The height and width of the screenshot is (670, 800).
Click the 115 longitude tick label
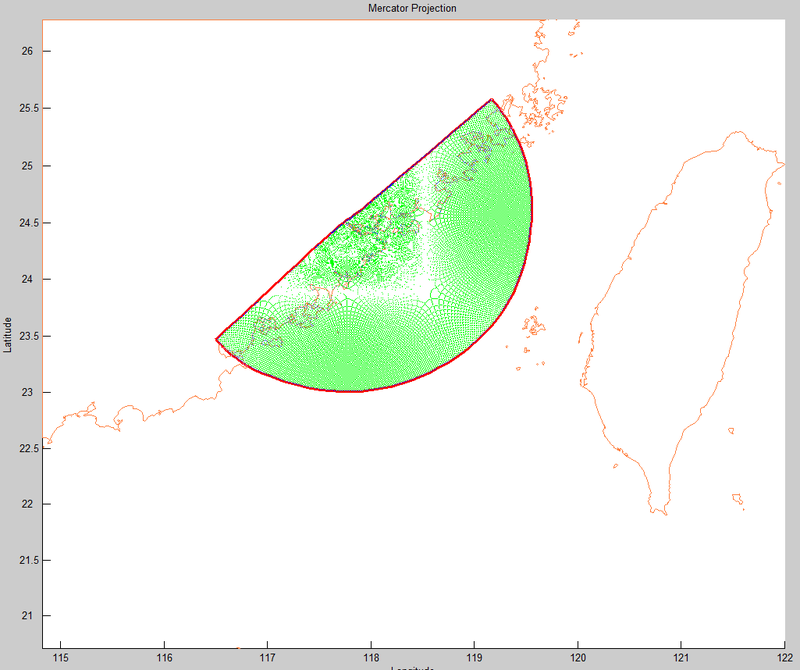coord(61,658)
